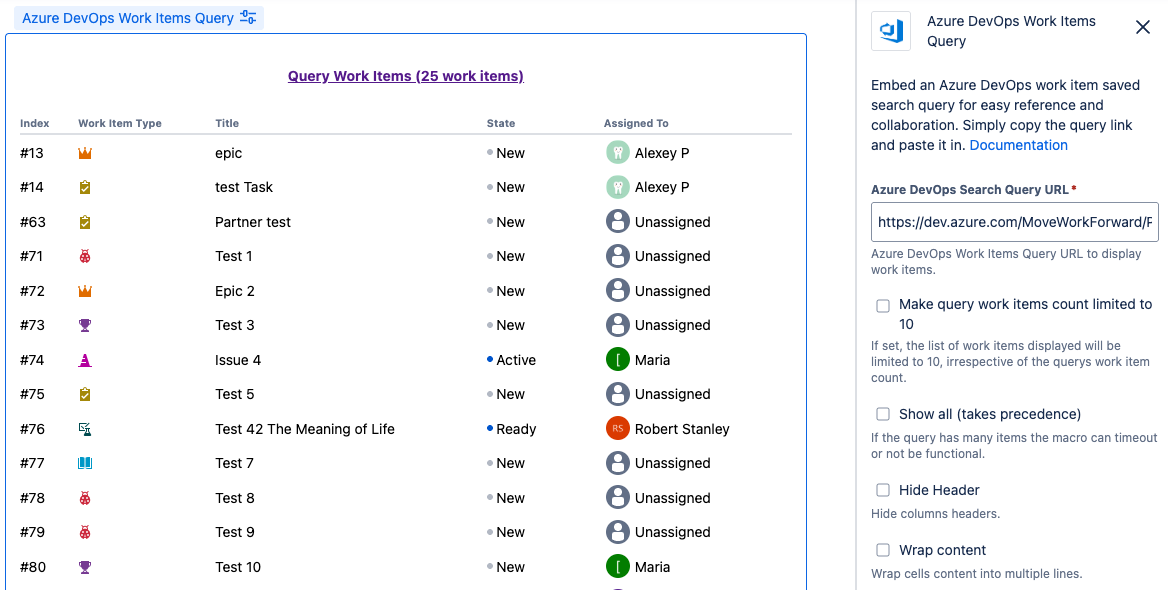The width and height of the screenshot is (1168, 590).
Task: Open the Documentation link
Action: pos(1018,145)
